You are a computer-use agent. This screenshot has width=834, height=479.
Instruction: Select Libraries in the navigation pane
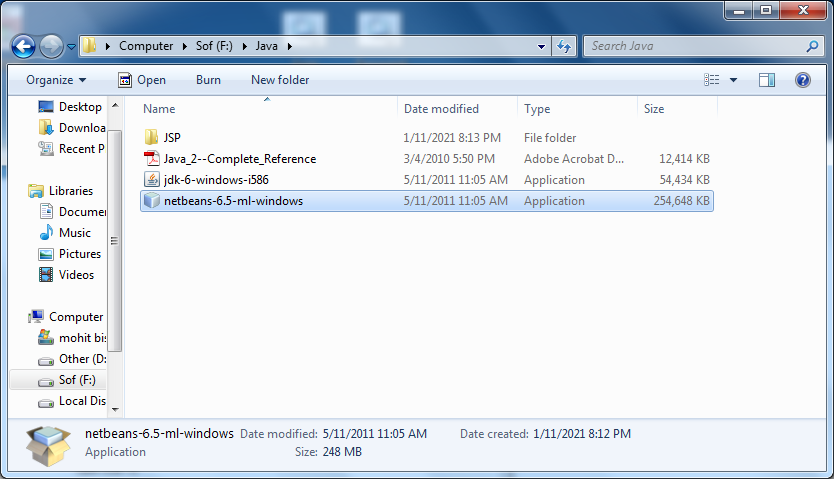pyautogui.click(x=61, y=191)
